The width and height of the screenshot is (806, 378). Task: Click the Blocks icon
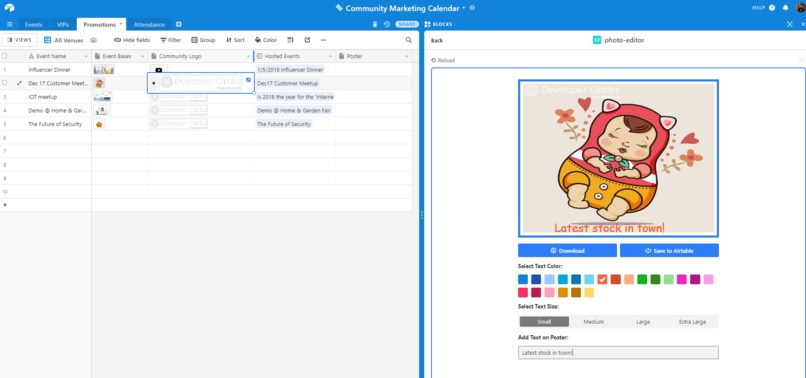coord(427,24)
